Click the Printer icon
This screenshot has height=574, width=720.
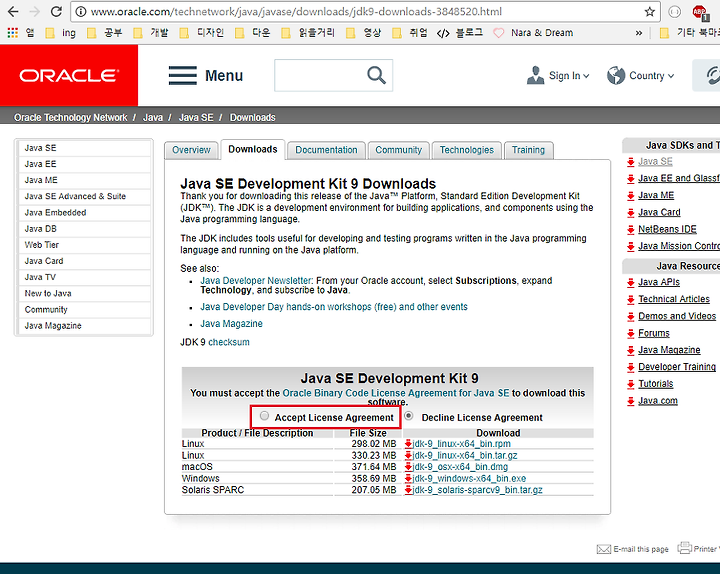[x=684, y=548]
